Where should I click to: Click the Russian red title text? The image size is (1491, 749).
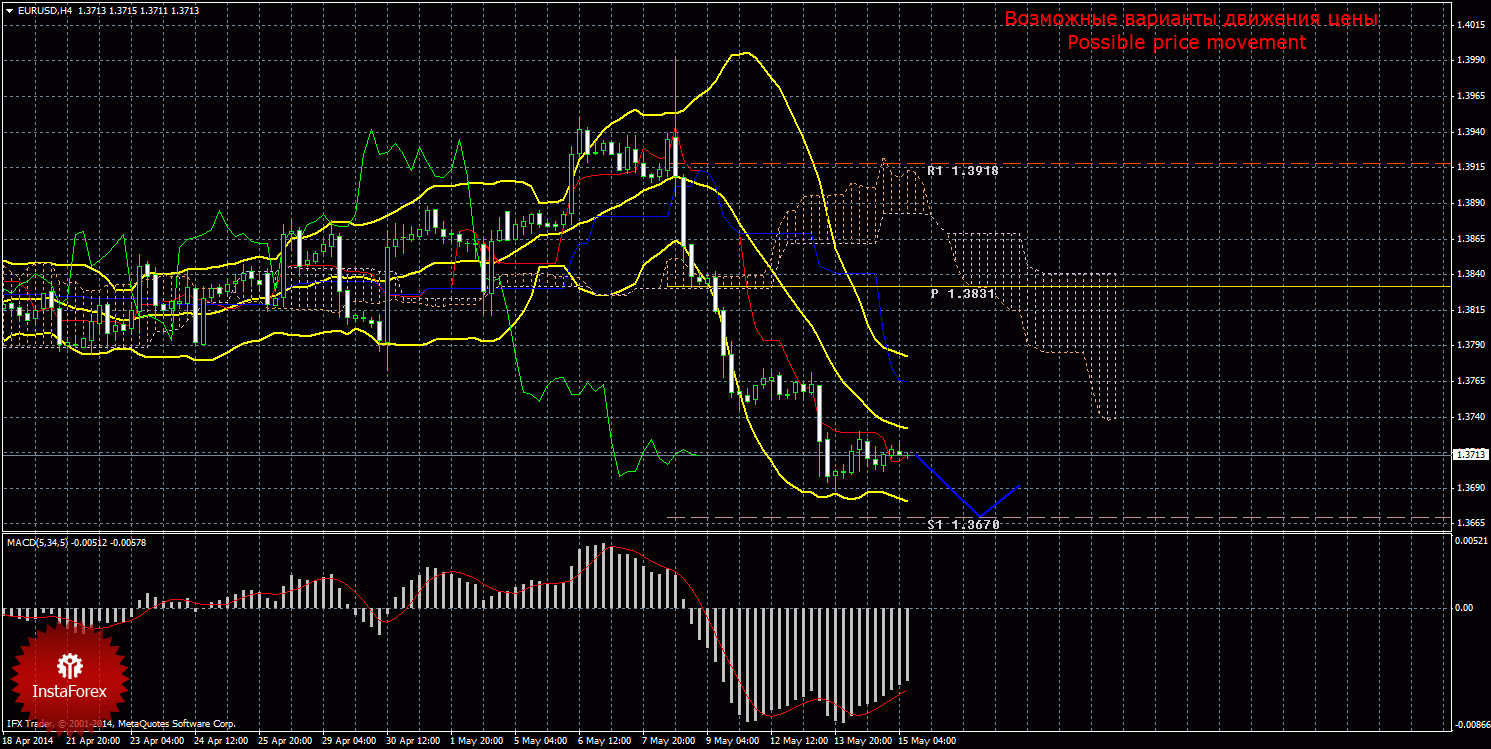[1191, 19]
